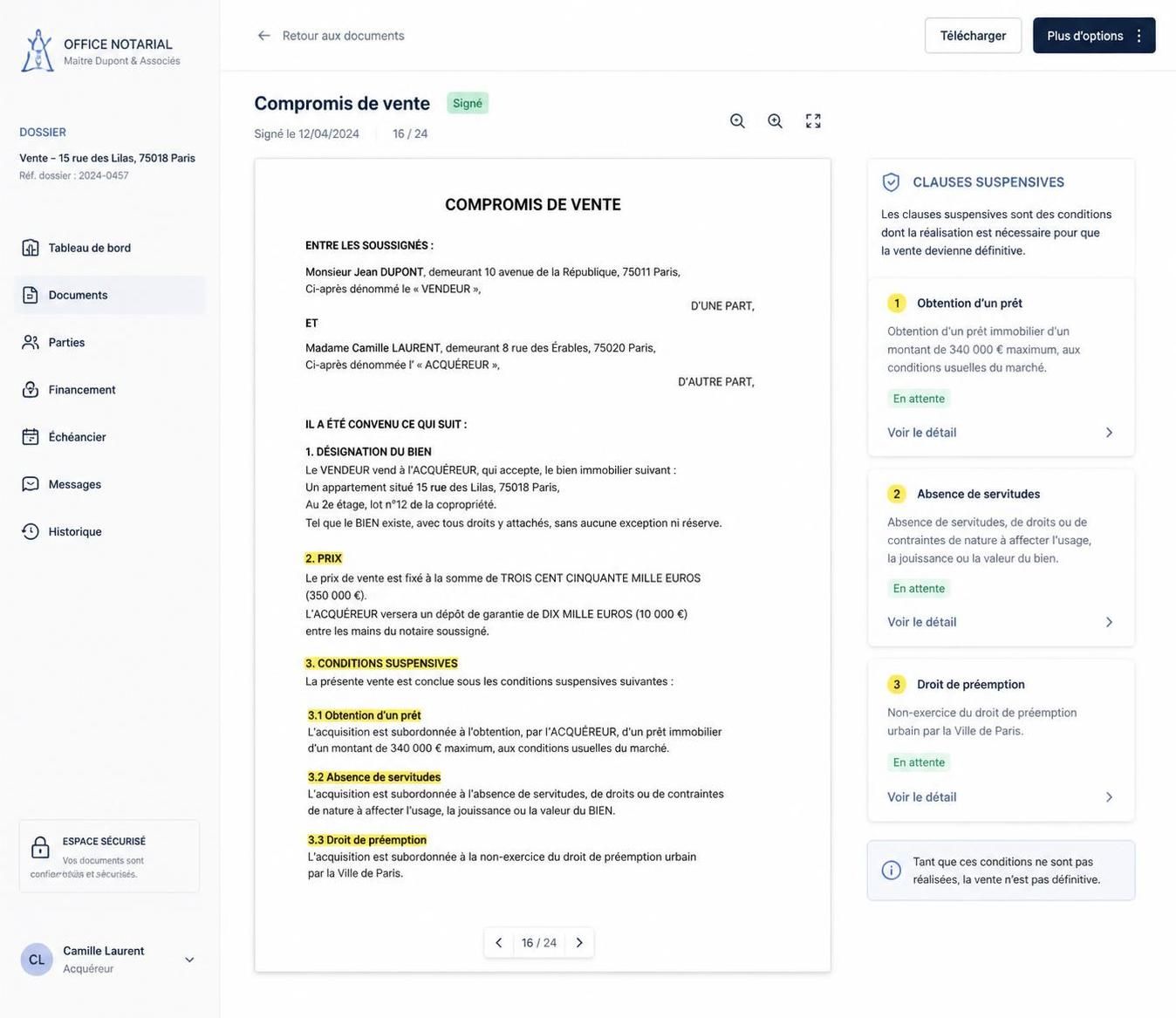Go to the previous page in the pager
The width and height of the screenshot is (1176, 1018).
(x=499, y=943)
